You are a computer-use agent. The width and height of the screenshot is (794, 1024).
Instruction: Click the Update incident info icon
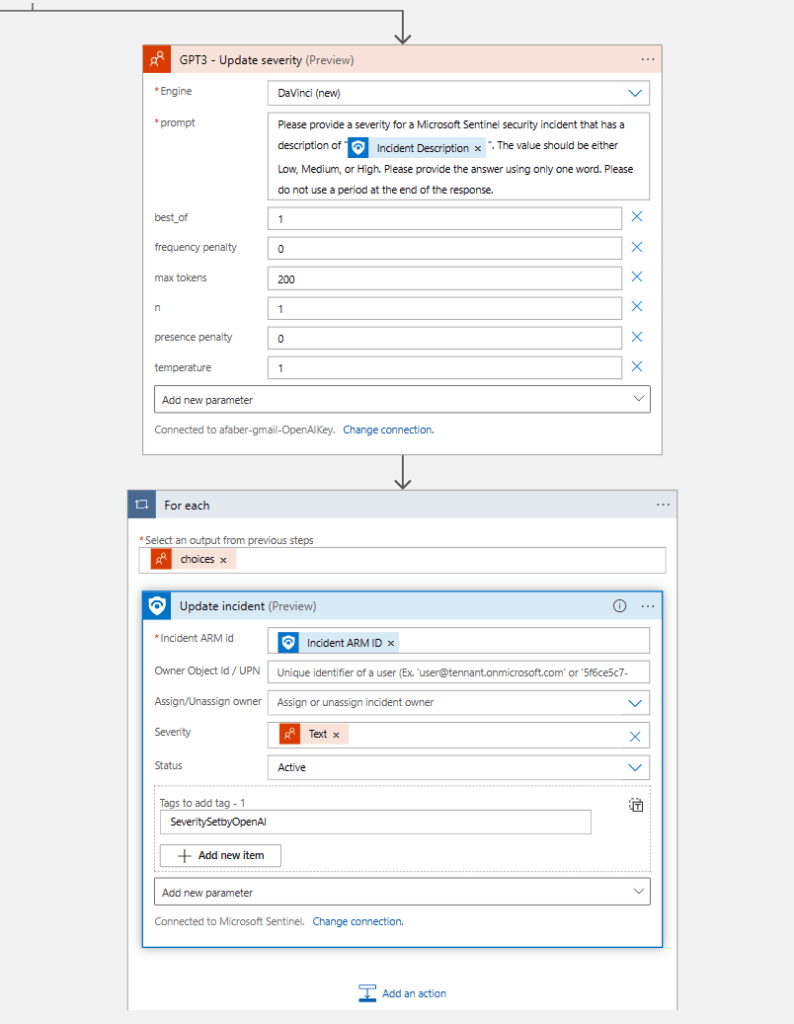[x=619, y=606]
